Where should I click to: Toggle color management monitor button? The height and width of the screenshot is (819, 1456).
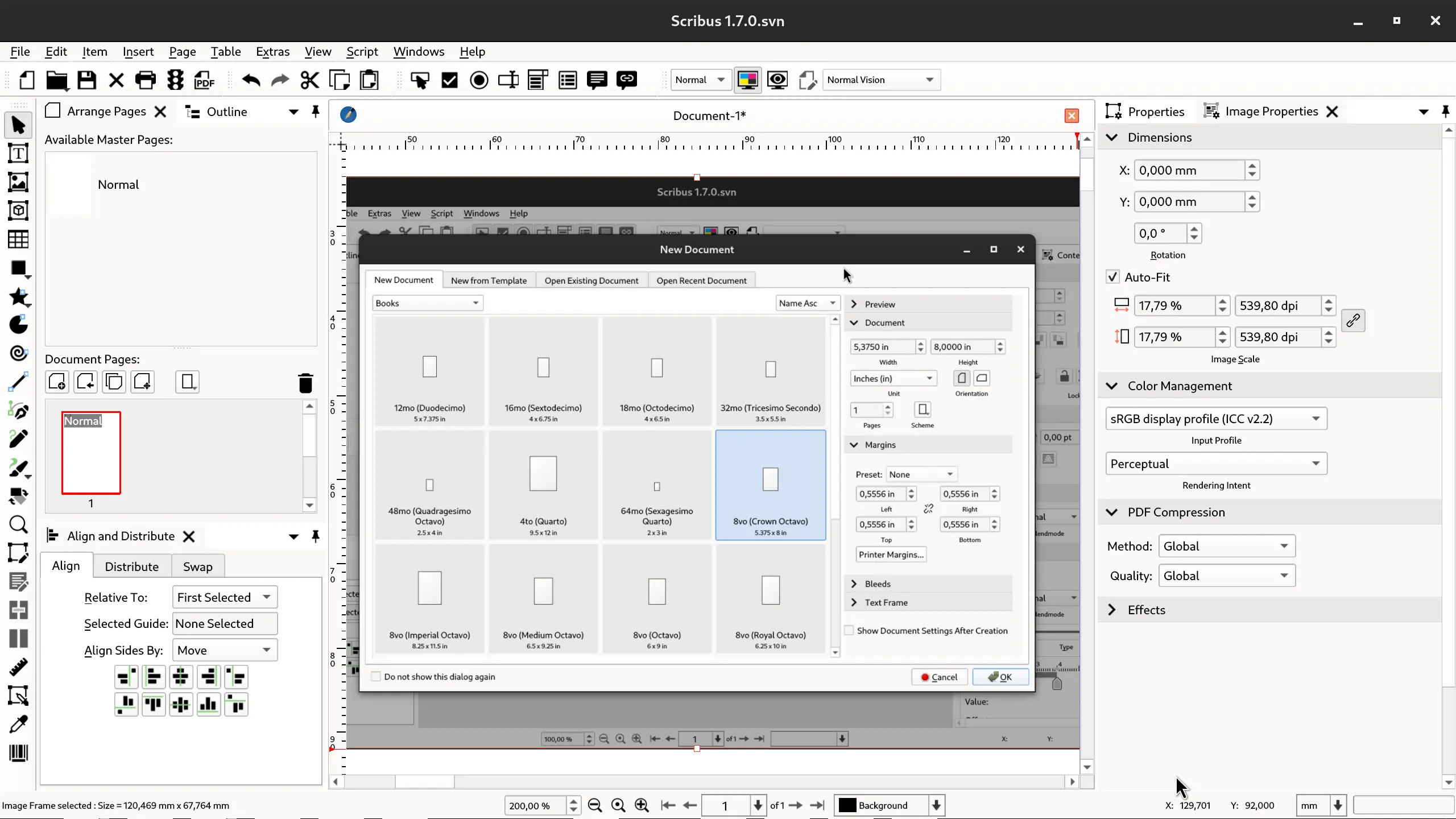[x=747, y=80]
